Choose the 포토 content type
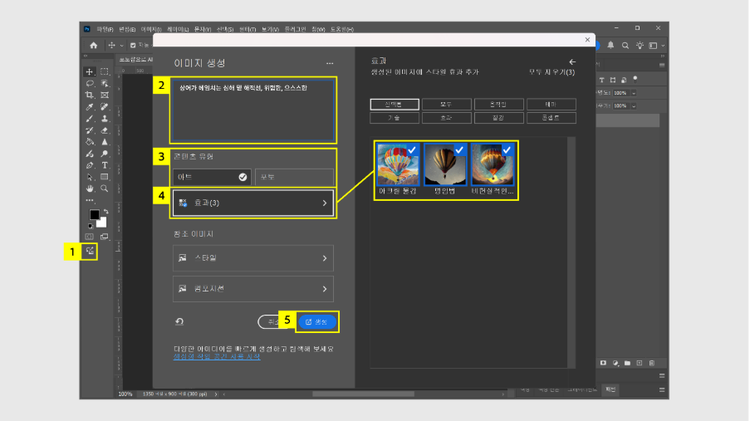 (x=294, y=177)
